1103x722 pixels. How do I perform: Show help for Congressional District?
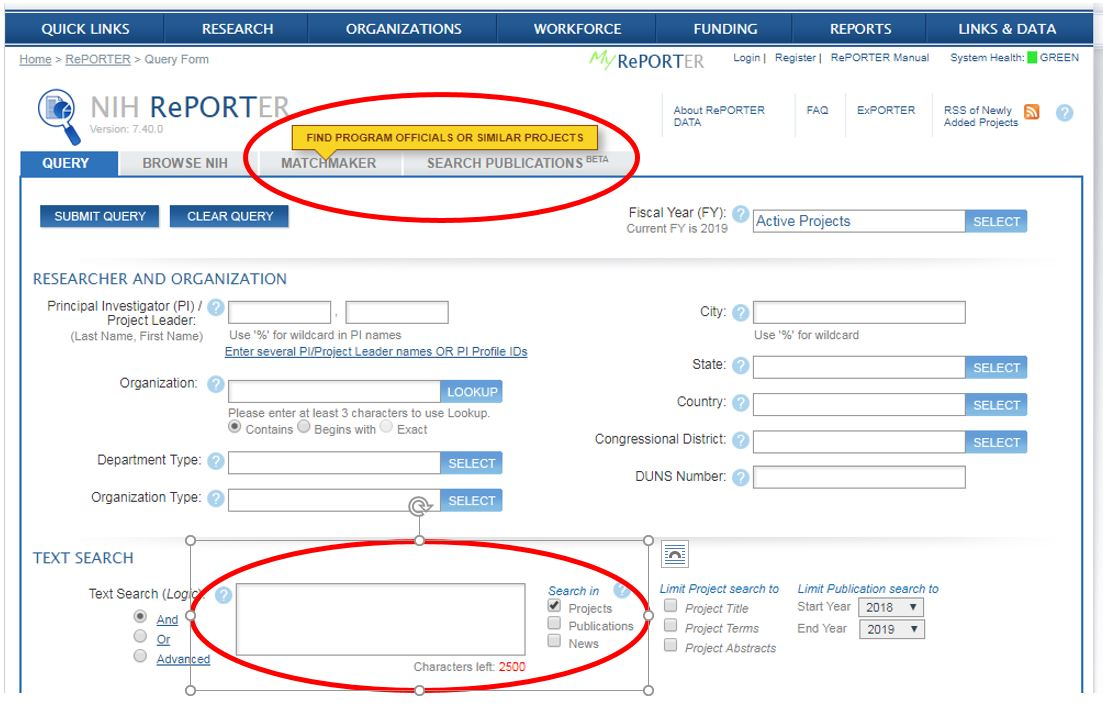[x=740, y=440]
